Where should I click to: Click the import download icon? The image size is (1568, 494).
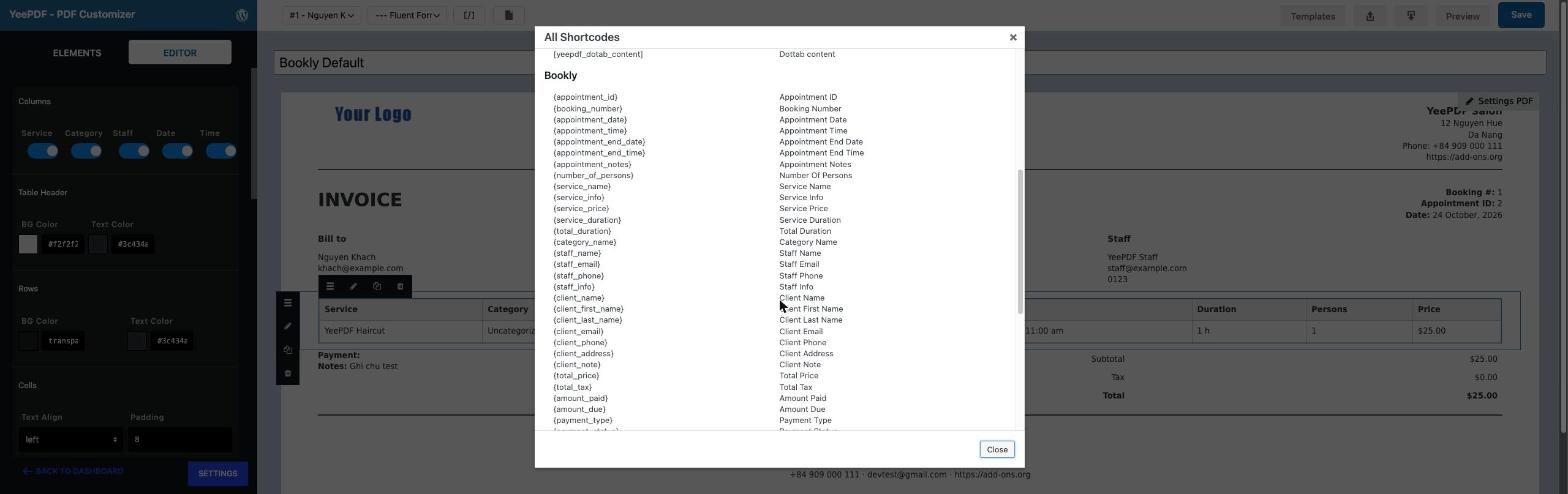(x=1411, y=16)
